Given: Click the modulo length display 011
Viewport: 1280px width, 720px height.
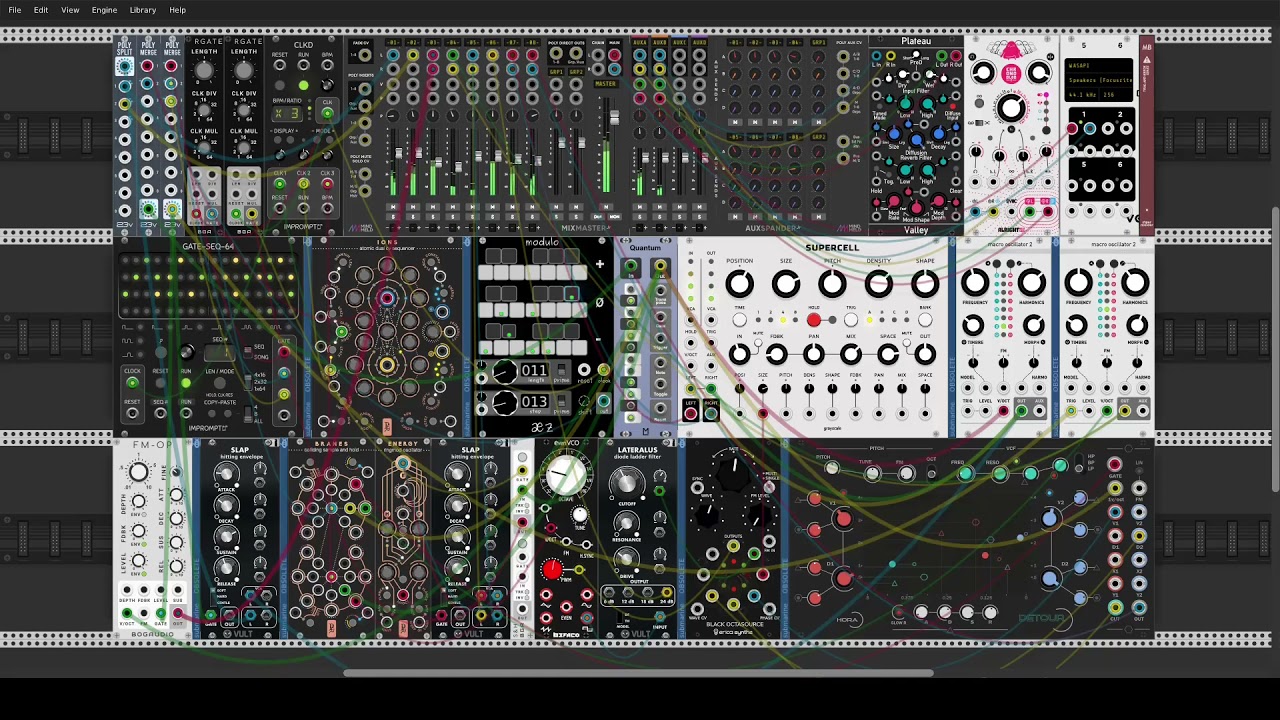Looking at the screenshot, I should point(534,370).
